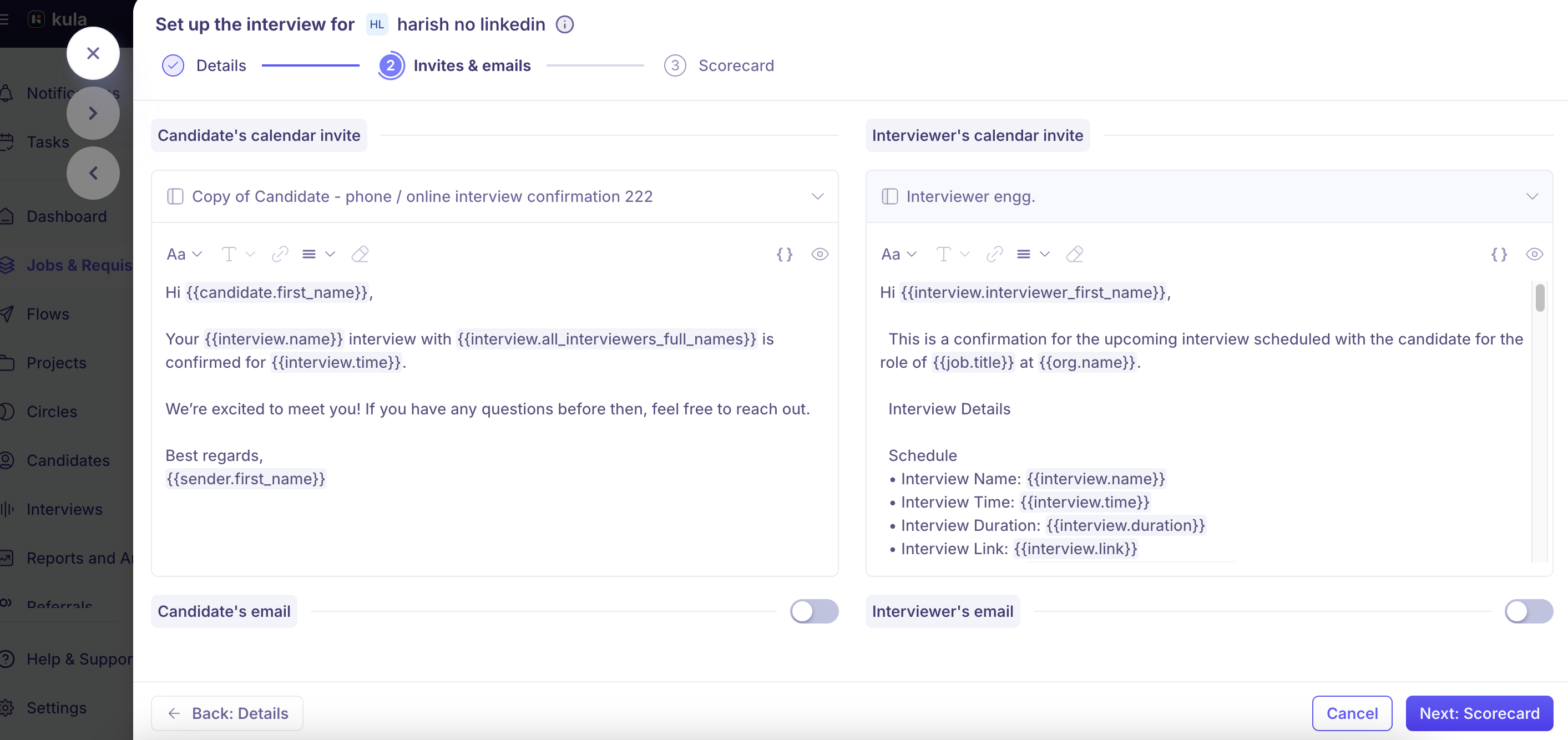Image resolution: width=1568 pixels, height=740 pixels.
Task: Open Interviewer engg. template dropdown
Action: coord(1209,196)
